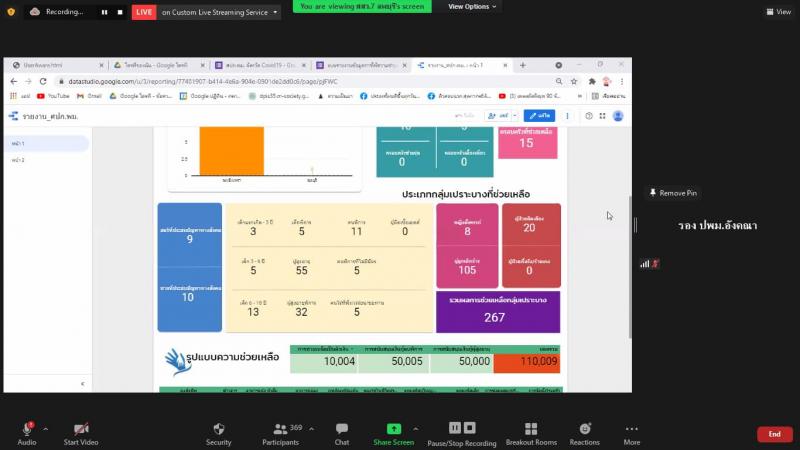Image resolution: width=800 pixels, height=450 pixels.
Task: Open Data Studio more options dots
Action: pyautogui.click(x=567, y=116)
